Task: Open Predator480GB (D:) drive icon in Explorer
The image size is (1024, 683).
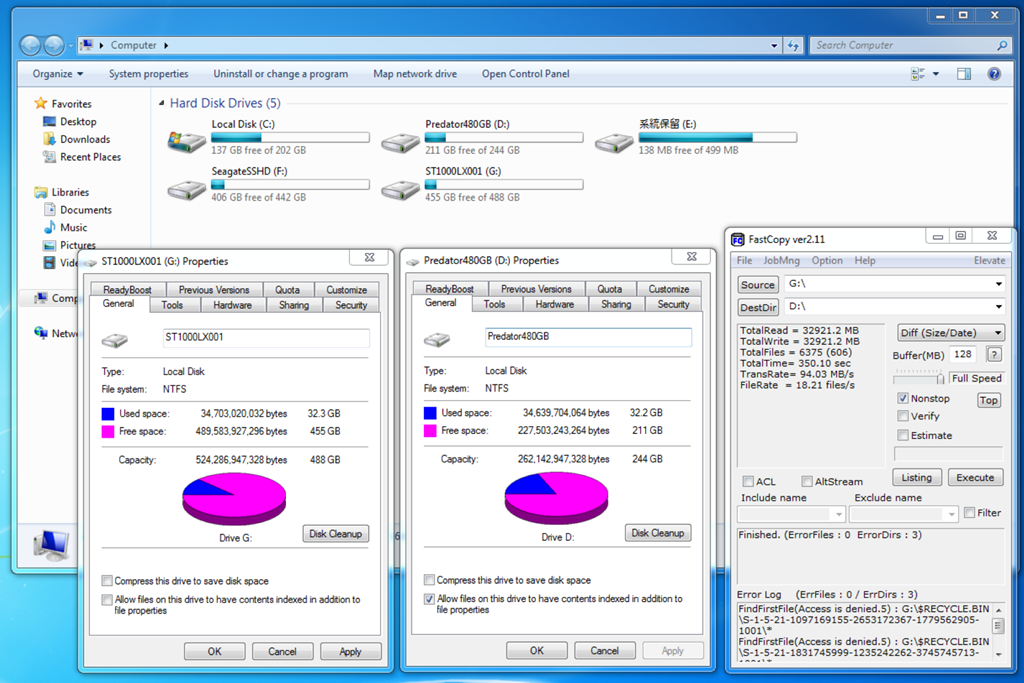Action: tap(400, 142)
